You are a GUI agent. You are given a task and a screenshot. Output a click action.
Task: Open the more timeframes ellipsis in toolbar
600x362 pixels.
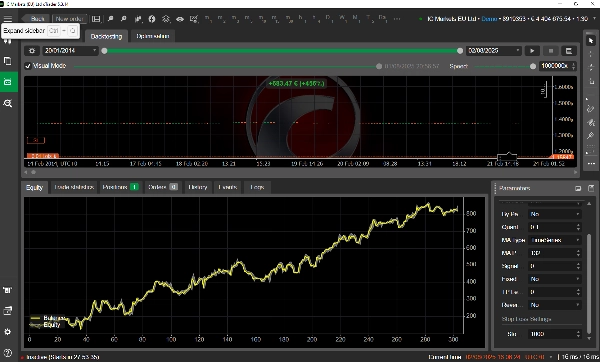[x=397, y=19]
